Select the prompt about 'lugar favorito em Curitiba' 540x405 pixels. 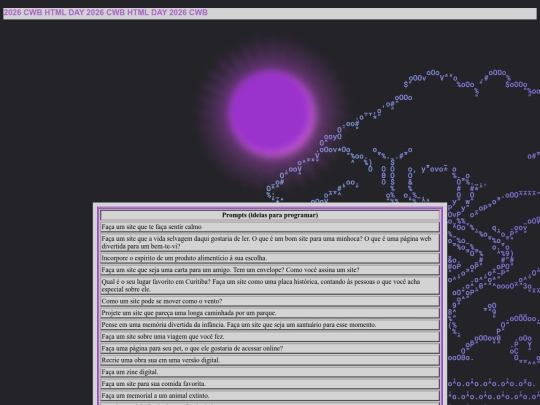[x=270, y=285]
